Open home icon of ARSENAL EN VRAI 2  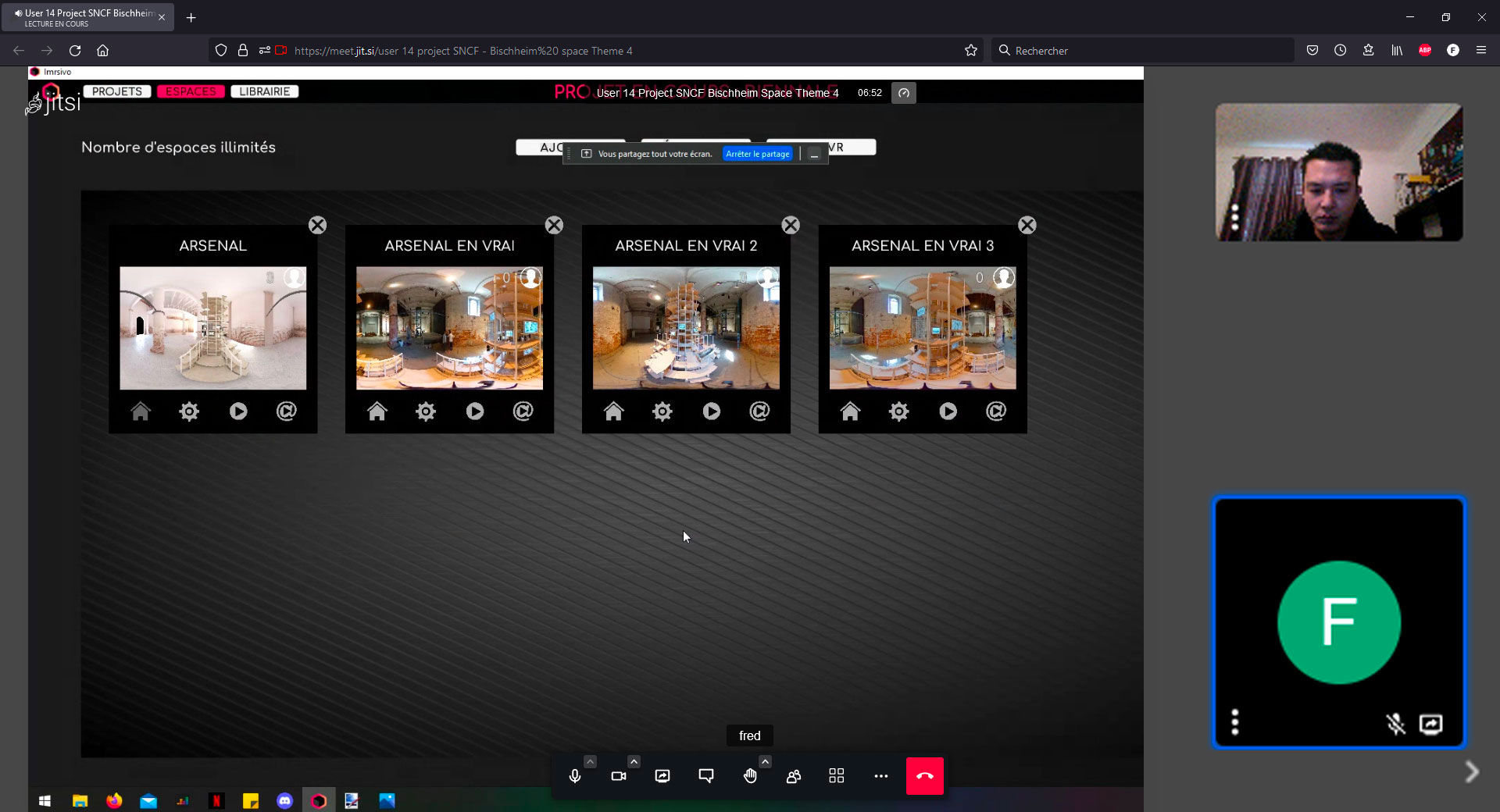click(614, 411)
